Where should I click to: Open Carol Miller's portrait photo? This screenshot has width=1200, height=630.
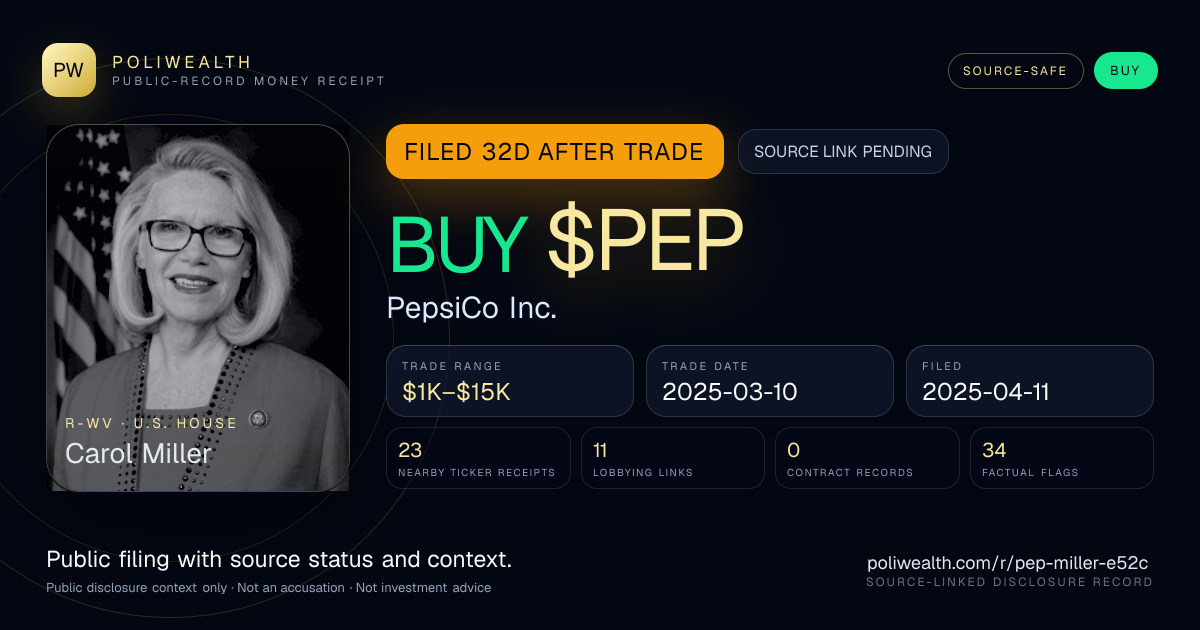click(x=198, y=308)
